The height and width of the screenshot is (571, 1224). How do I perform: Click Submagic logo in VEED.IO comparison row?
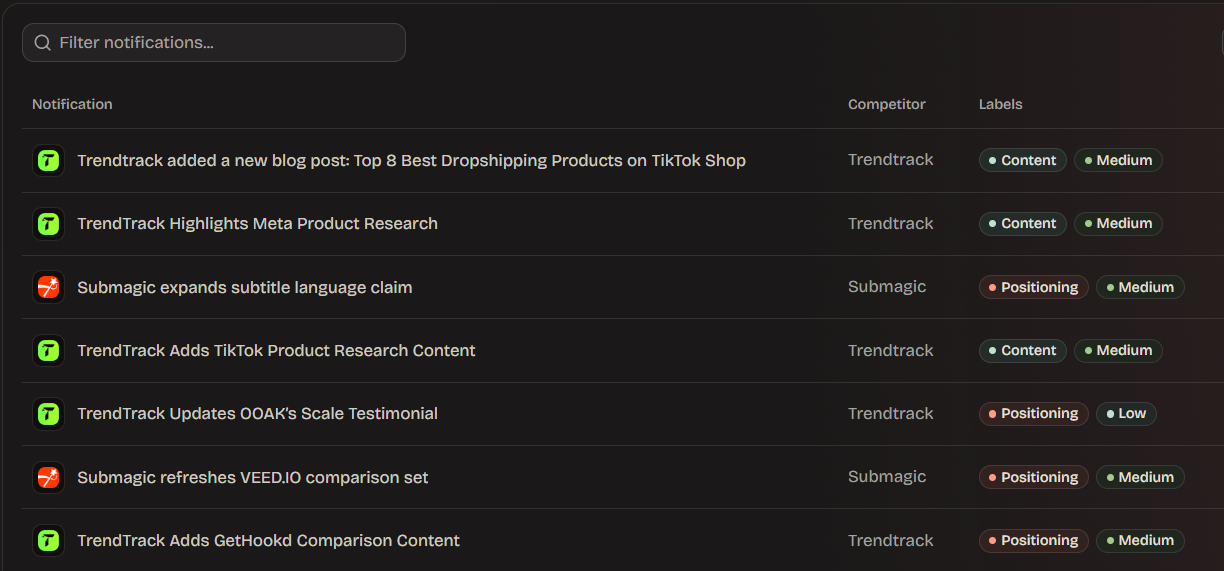(x=48, y=477)
